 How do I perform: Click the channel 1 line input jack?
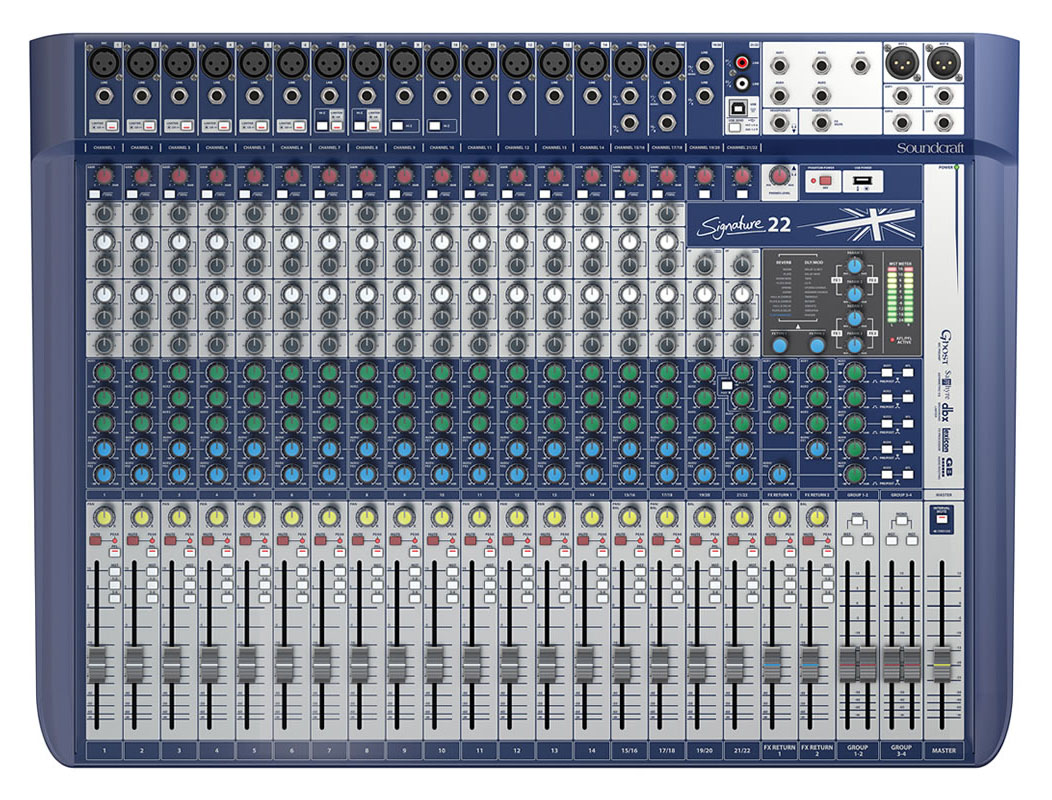[104, 96]
